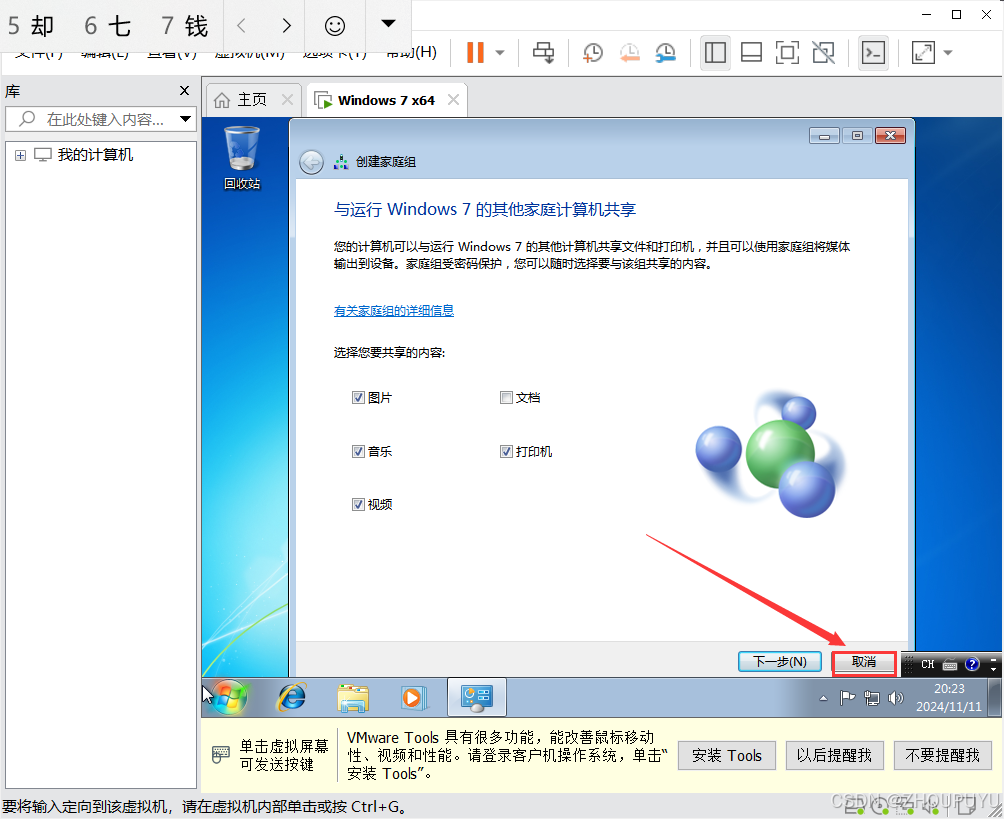Click the network tray icon

point(871,698)
